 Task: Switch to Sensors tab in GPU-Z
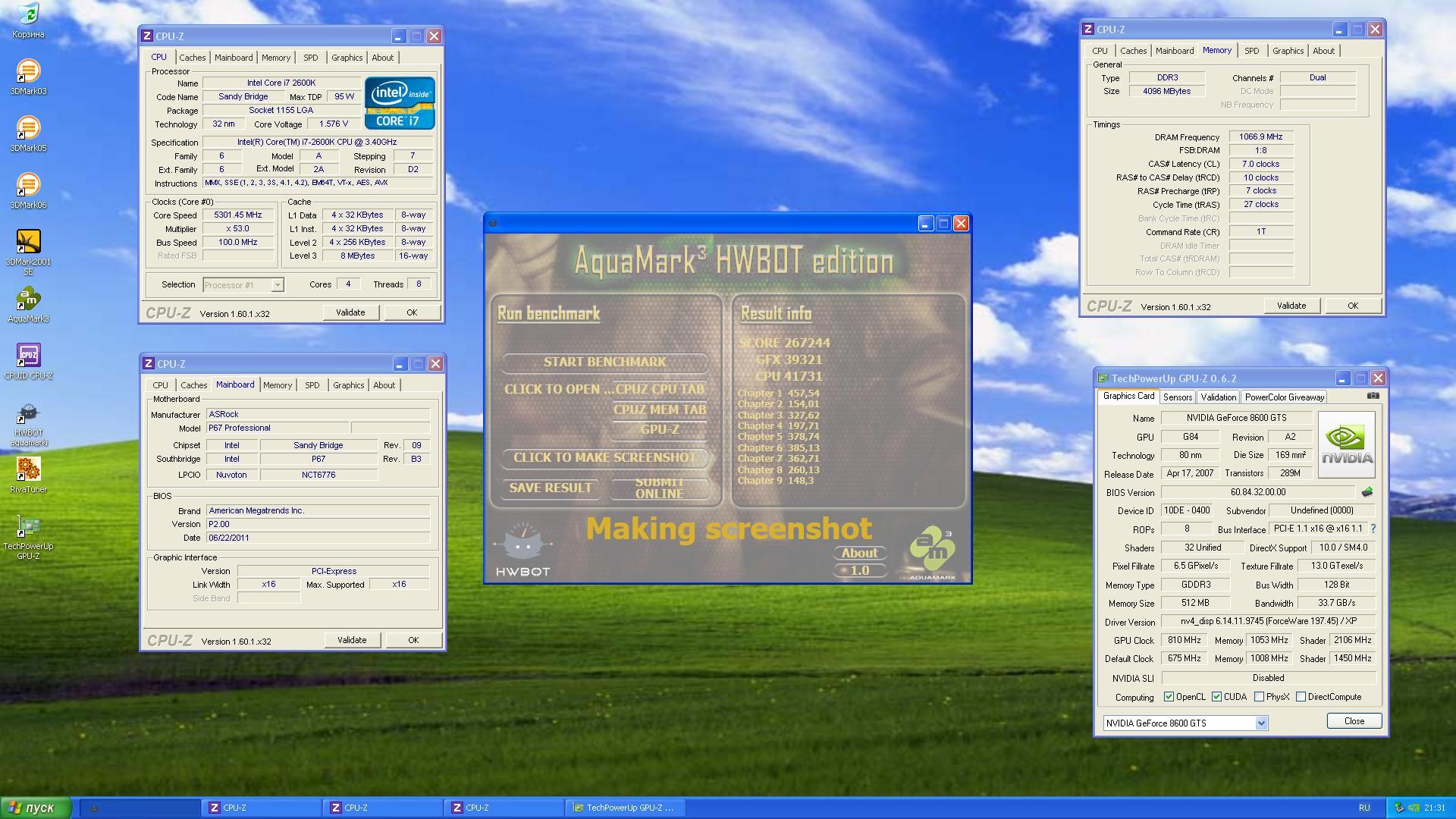click(x=1177, y=397)
